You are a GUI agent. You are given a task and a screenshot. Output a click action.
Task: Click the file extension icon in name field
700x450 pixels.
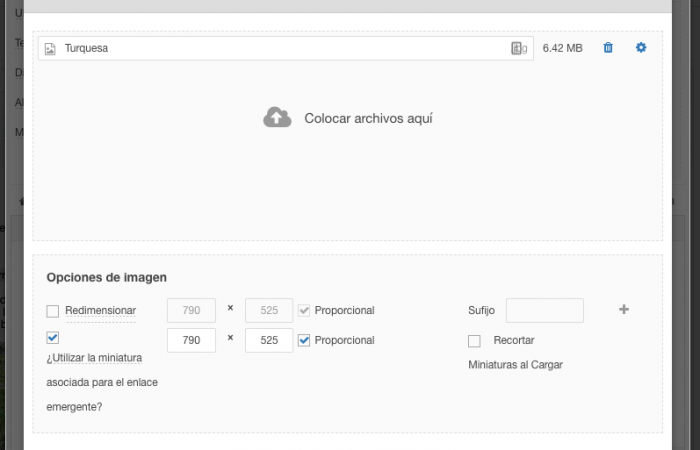click(x=519, y=48)
